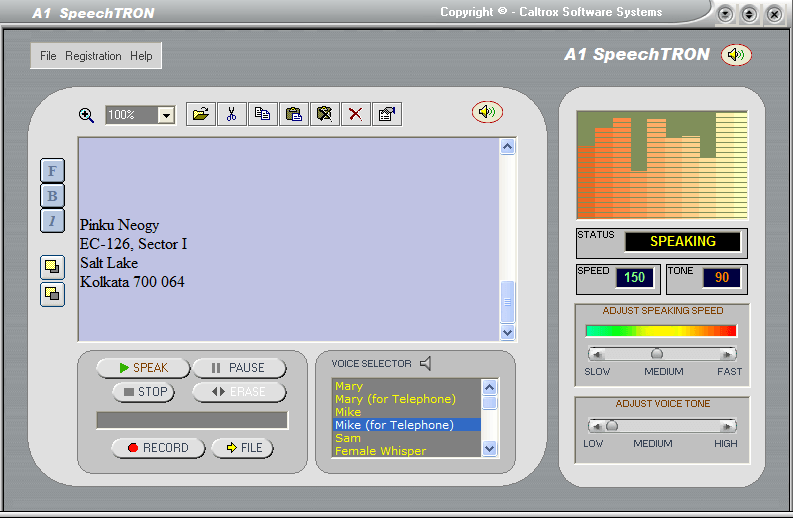Open the File menu
The image size is (793, 518).
point(48,56)
